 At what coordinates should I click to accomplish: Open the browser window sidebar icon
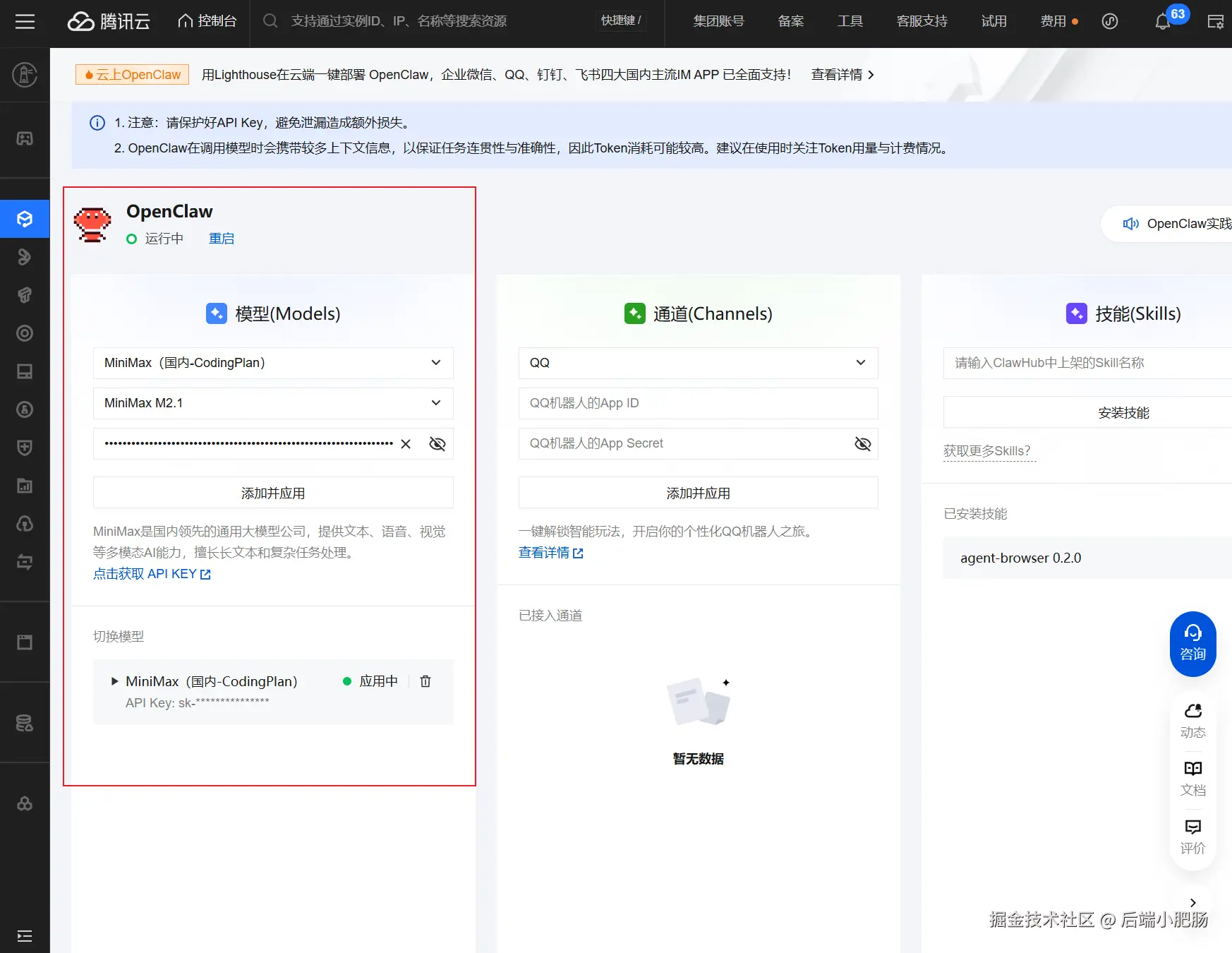pyautogui.click(x=25, y=642)
